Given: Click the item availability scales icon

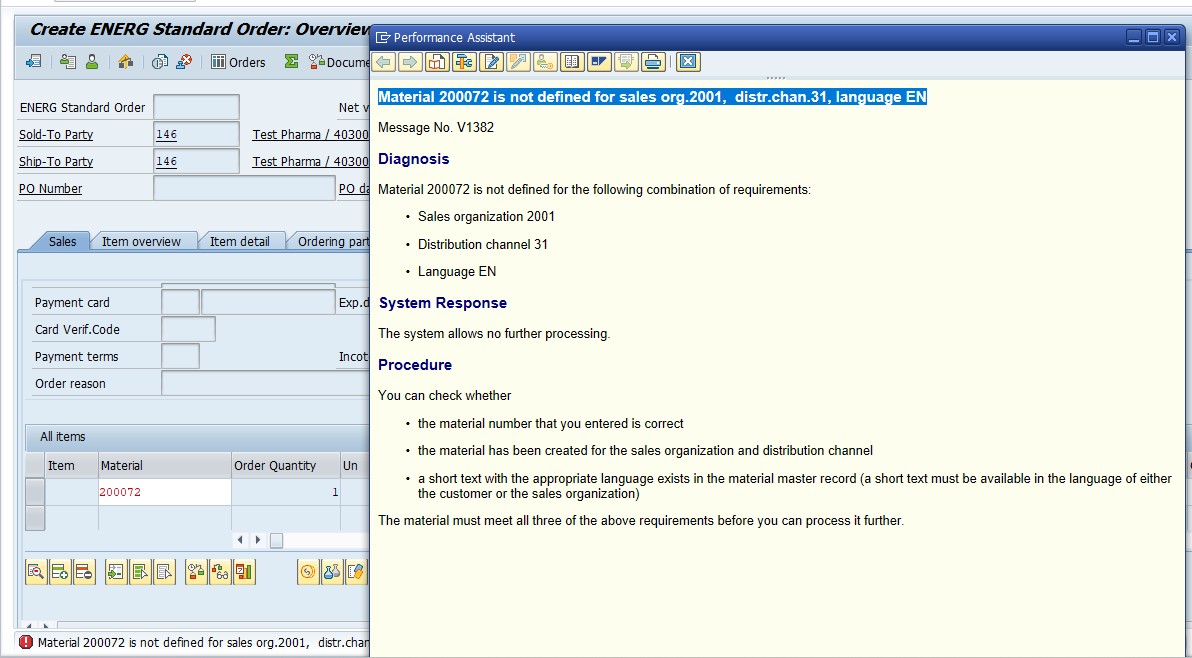Looking at the screenshot, I should 195,572.
